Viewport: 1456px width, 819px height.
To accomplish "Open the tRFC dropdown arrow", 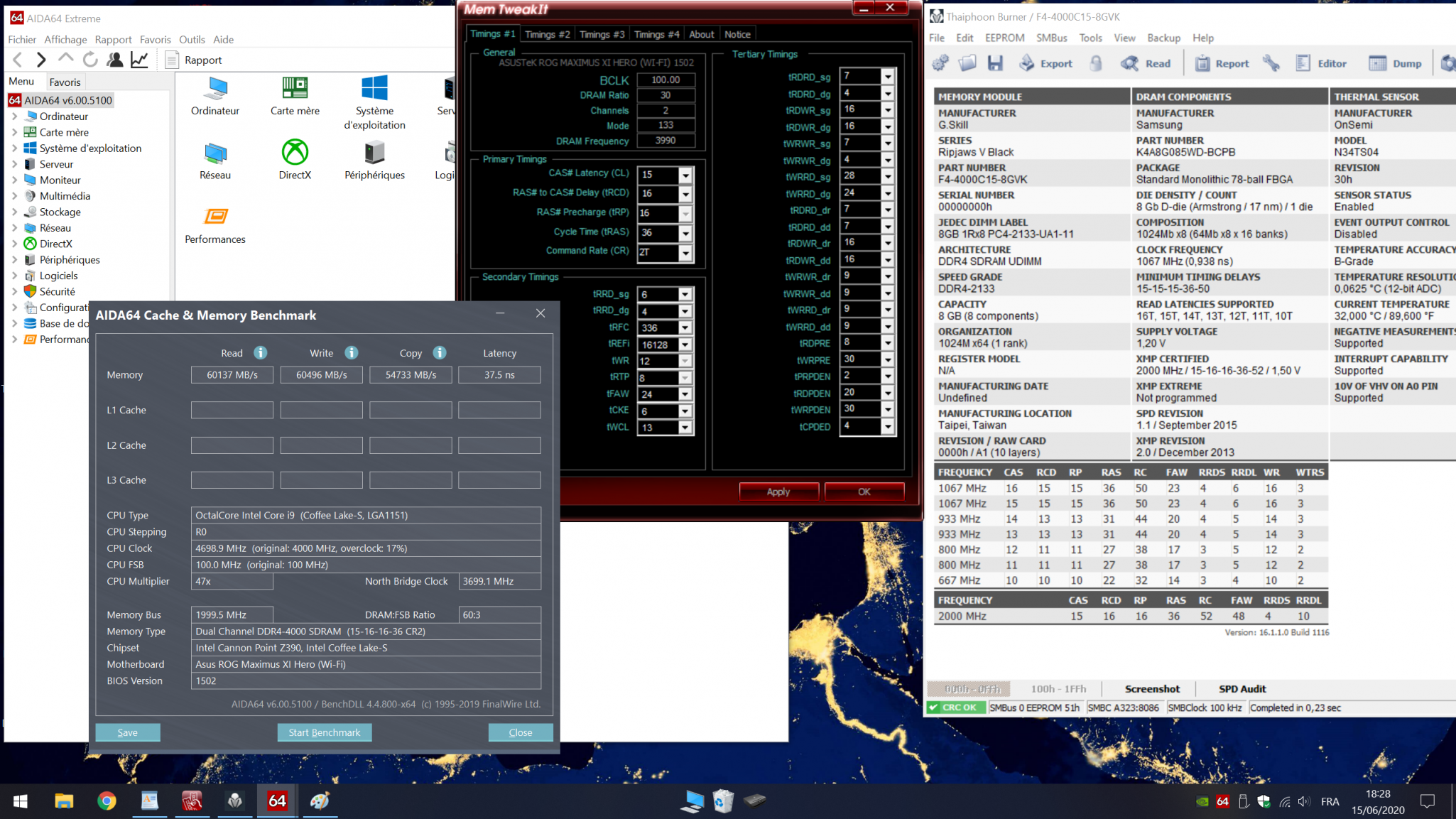I will pos(685,327).
